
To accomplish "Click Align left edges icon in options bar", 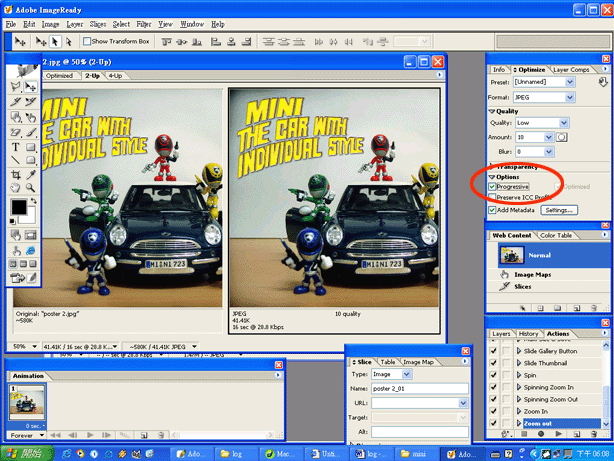I will pos(215,41).
